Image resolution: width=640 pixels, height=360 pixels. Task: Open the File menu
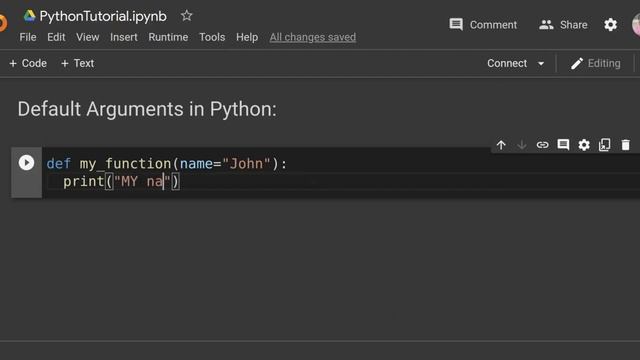pyautogui.click(x=28, y=37)
